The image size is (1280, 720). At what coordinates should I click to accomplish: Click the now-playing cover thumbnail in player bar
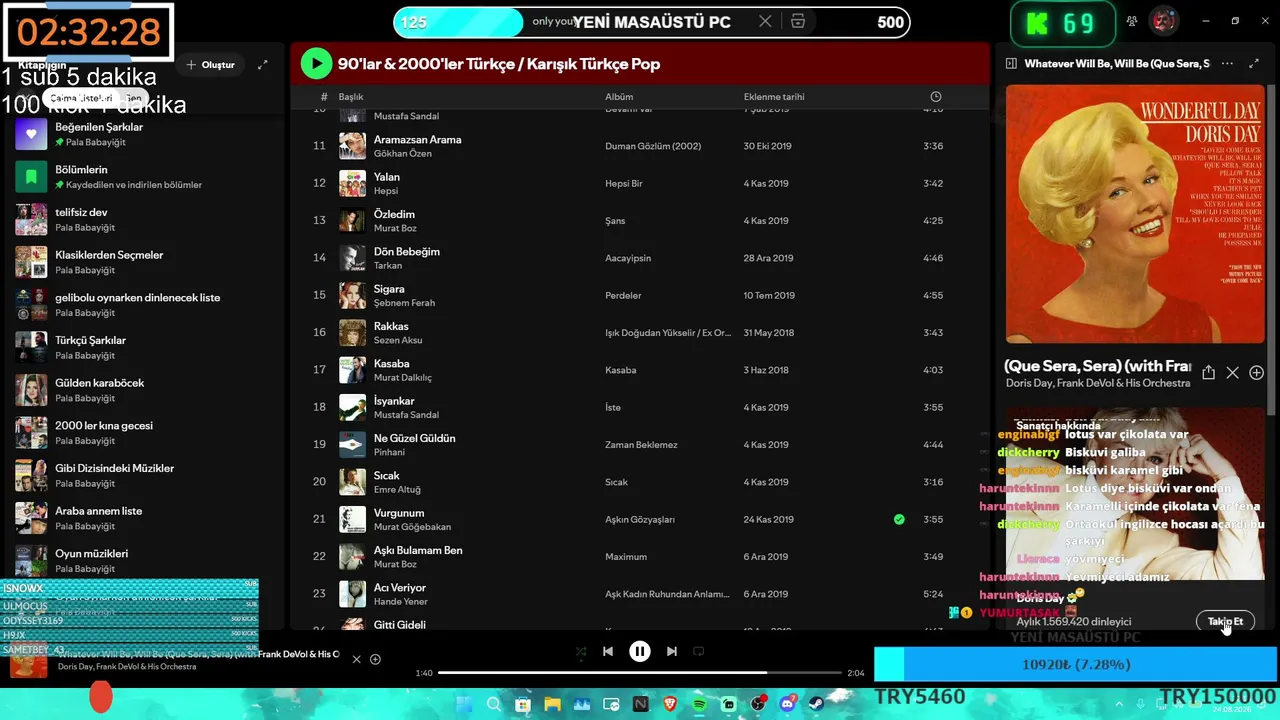pyautogui.click(x=29, y=661)
